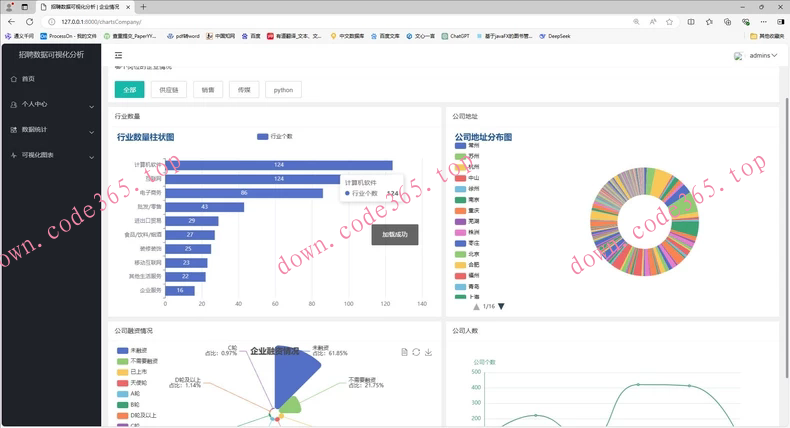Toggle 未融资 legend item in financing chart
790x428 pixels.
coord(131,350)
